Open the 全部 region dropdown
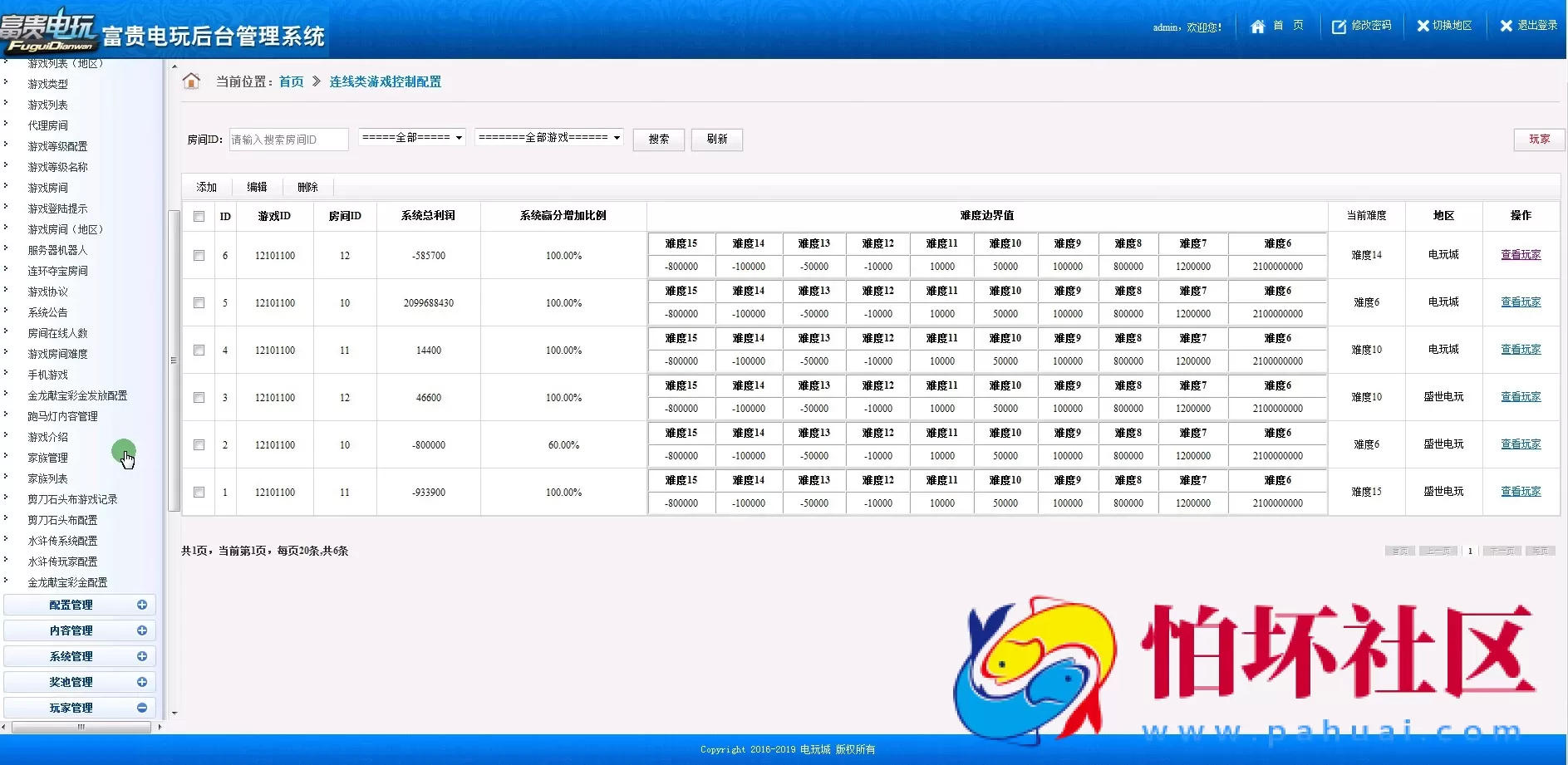 point(411,137)
